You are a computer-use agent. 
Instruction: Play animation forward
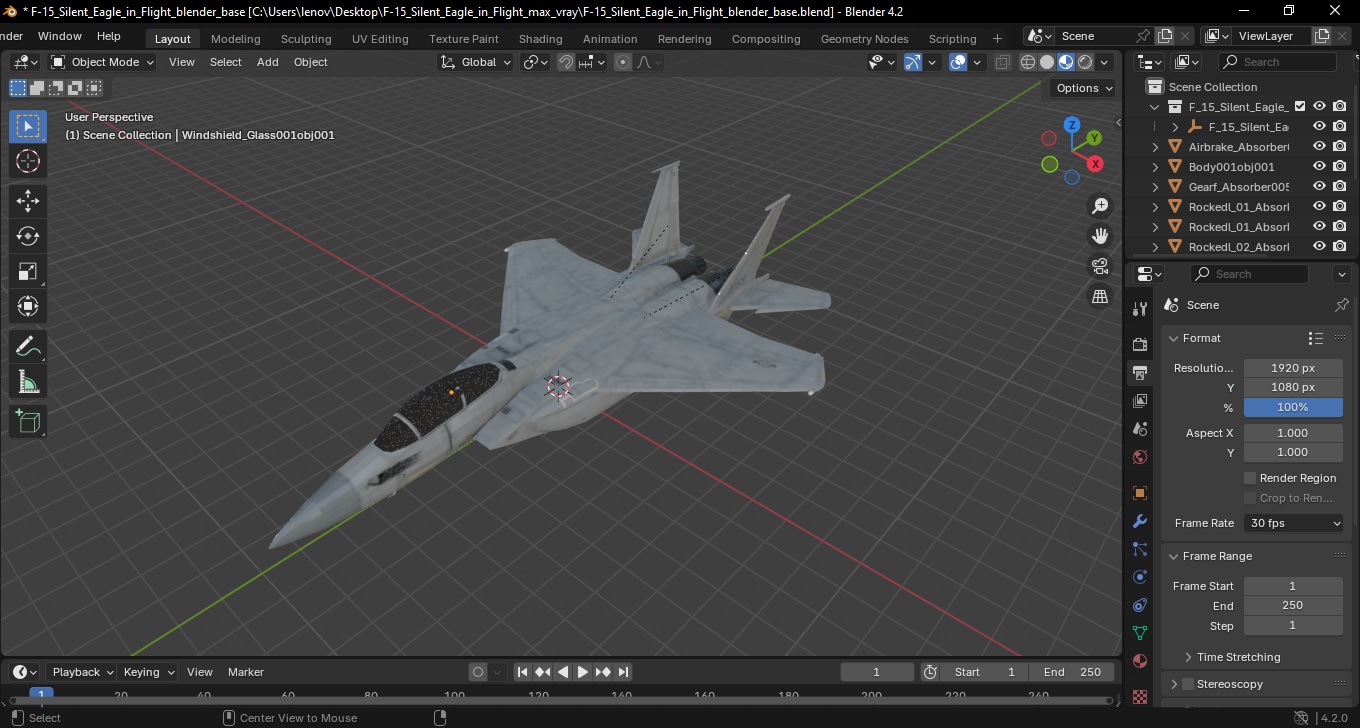pos(582,672)
